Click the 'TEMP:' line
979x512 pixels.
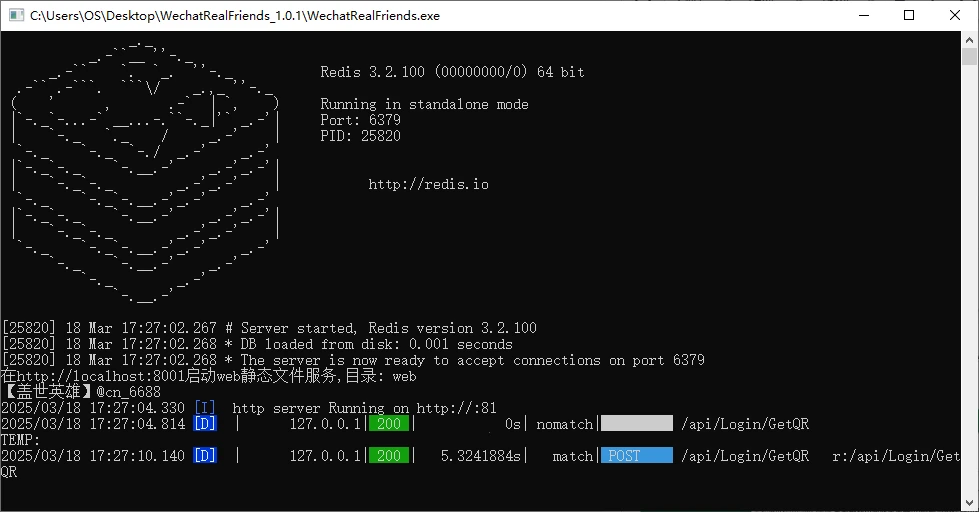(x=20, y=440)
